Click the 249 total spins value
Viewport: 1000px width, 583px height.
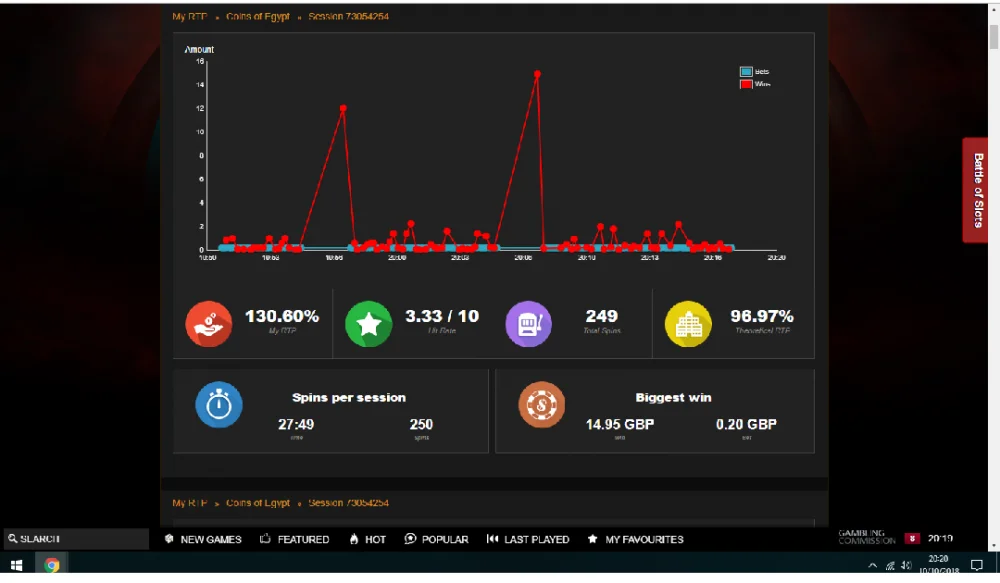pyautogui.click(x=601, y=316)
